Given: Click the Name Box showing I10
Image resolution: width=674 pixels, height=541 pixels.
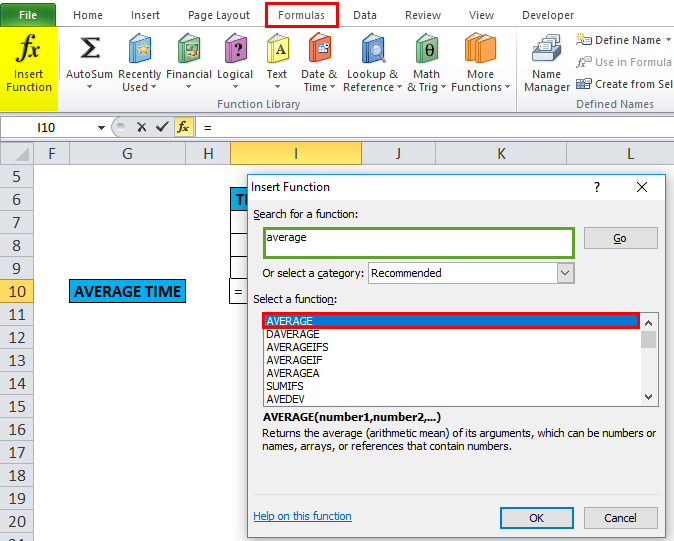Looking at the screenshot, I should 47,128.
